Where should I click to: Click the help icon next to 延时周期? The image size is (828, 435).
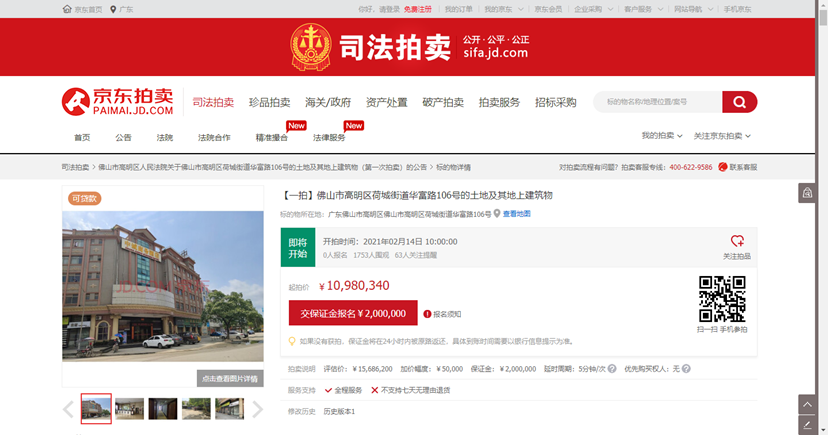[612, 369]
